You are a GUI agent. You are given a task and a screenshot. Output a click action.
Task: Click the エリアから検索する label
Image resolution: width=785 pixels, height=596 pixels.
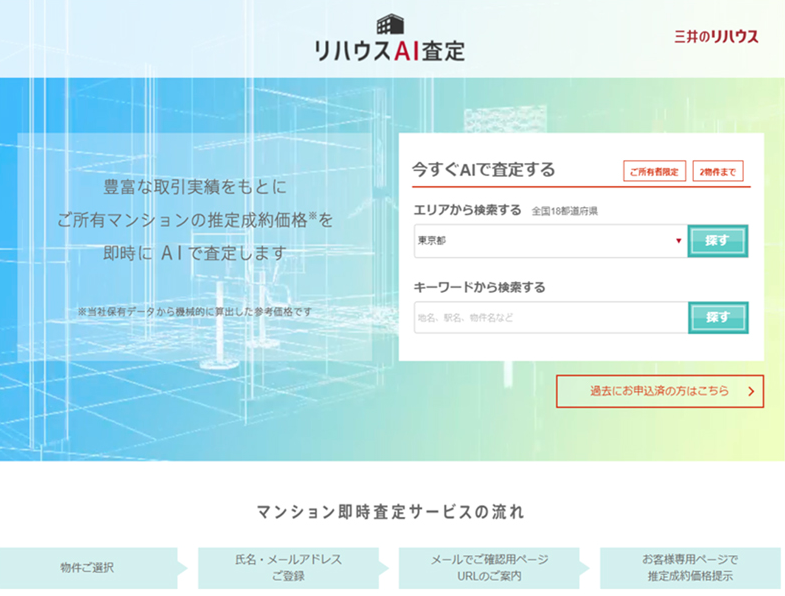tap(468, 210)
